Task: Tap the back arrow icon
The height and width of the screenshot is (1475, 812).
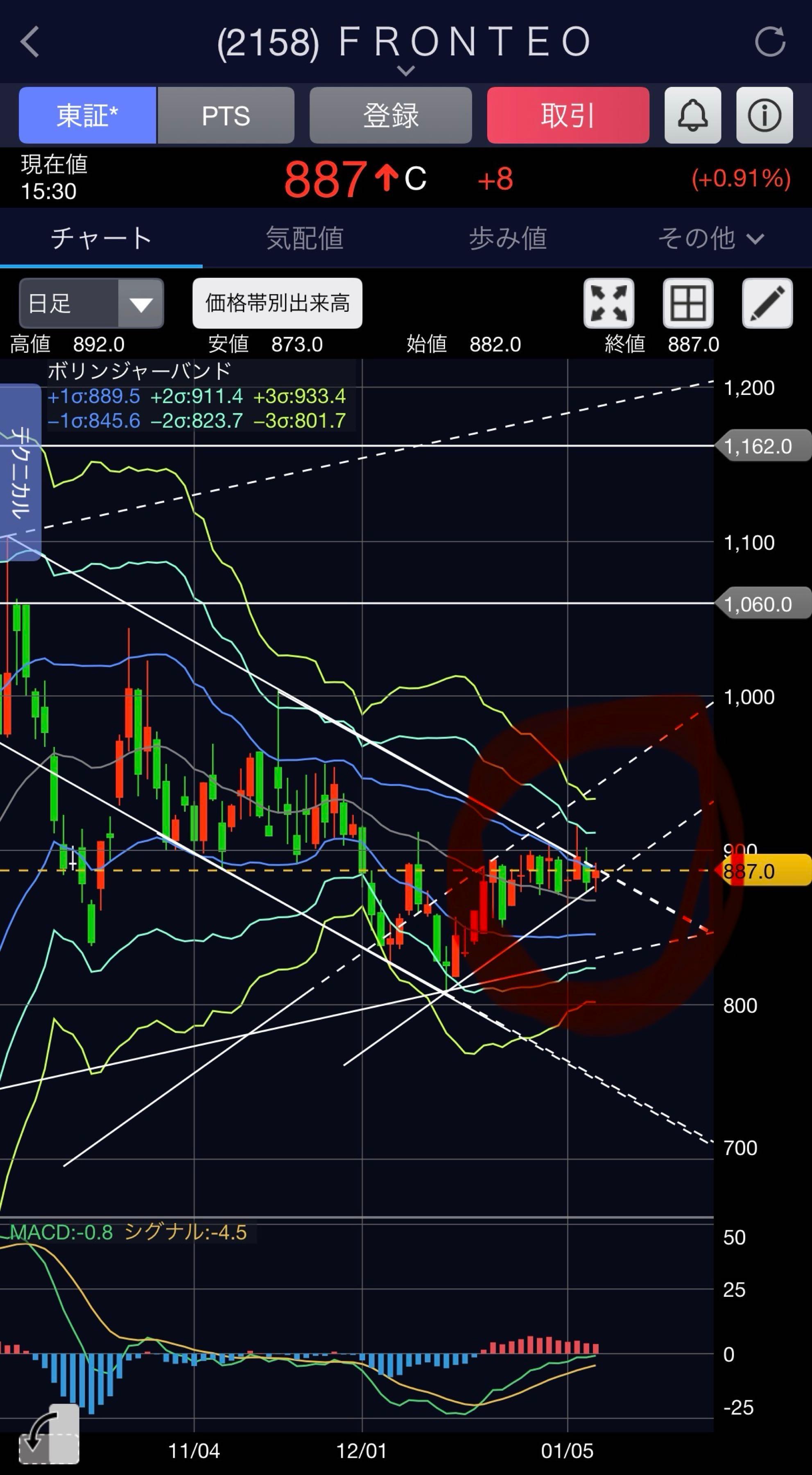Action: tap(30, 42)
